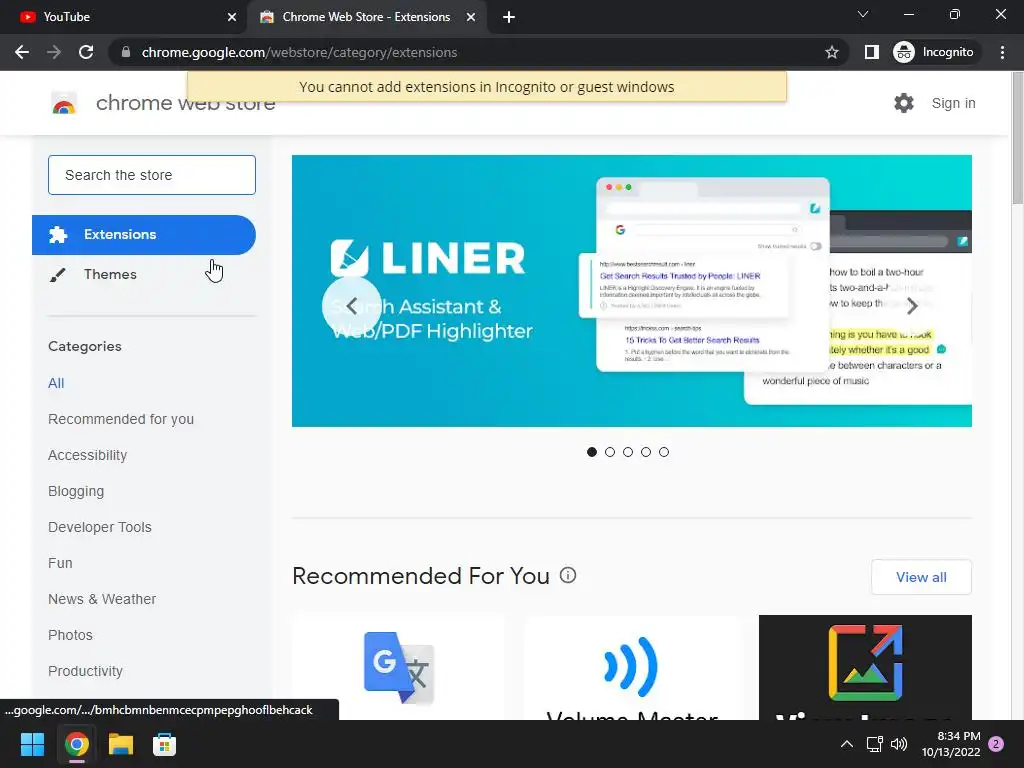
Task: Select the second carousel dot
Action: [x=610, y=452]
